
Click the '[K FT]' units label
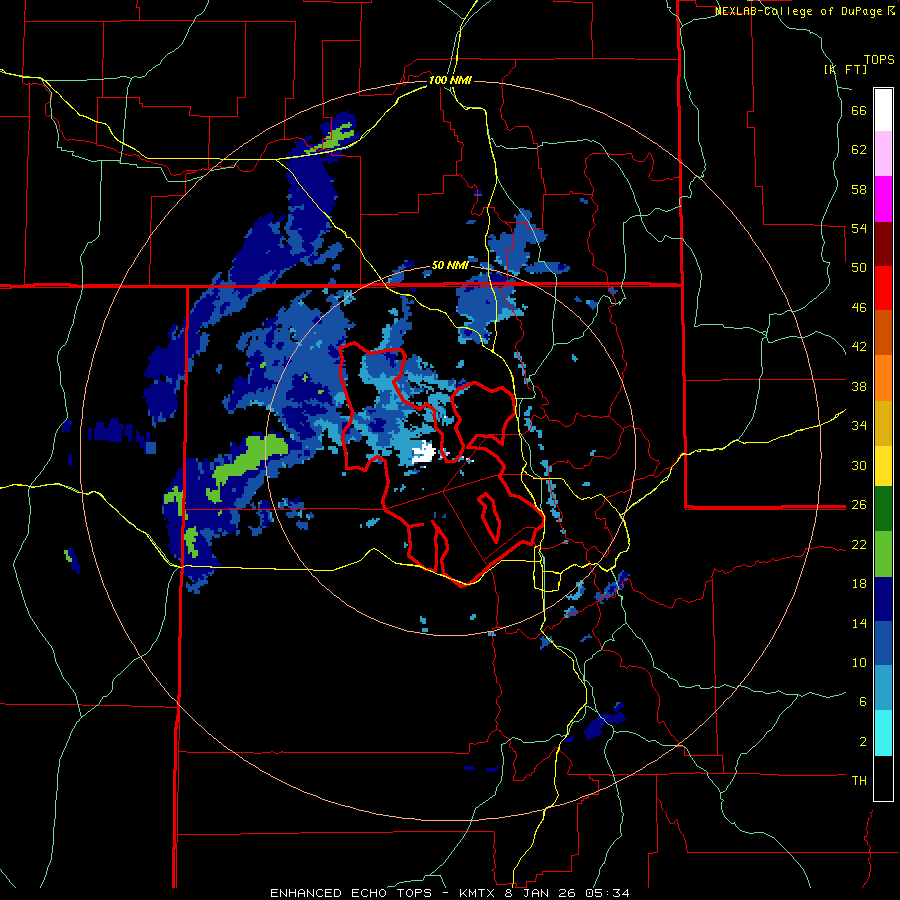tap(845, 69)
